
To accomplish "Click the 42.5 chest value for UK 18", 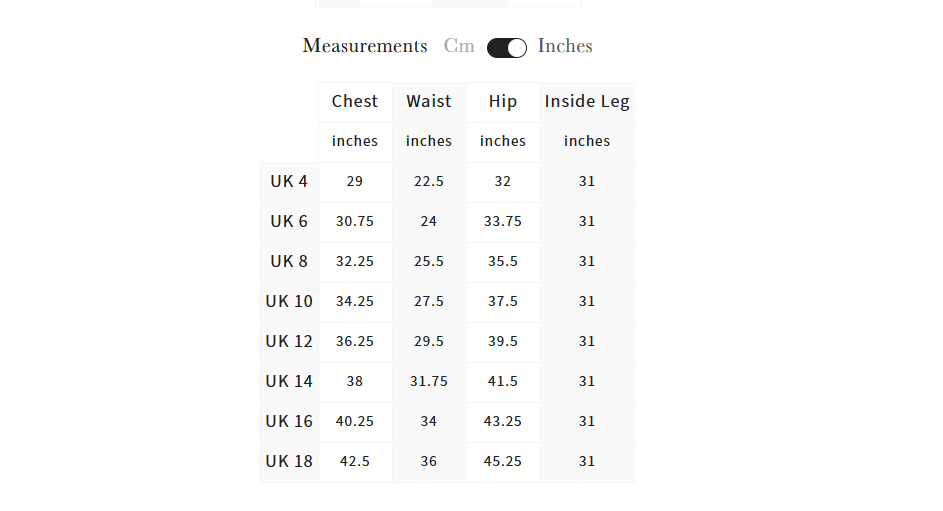I will (355, 462).
